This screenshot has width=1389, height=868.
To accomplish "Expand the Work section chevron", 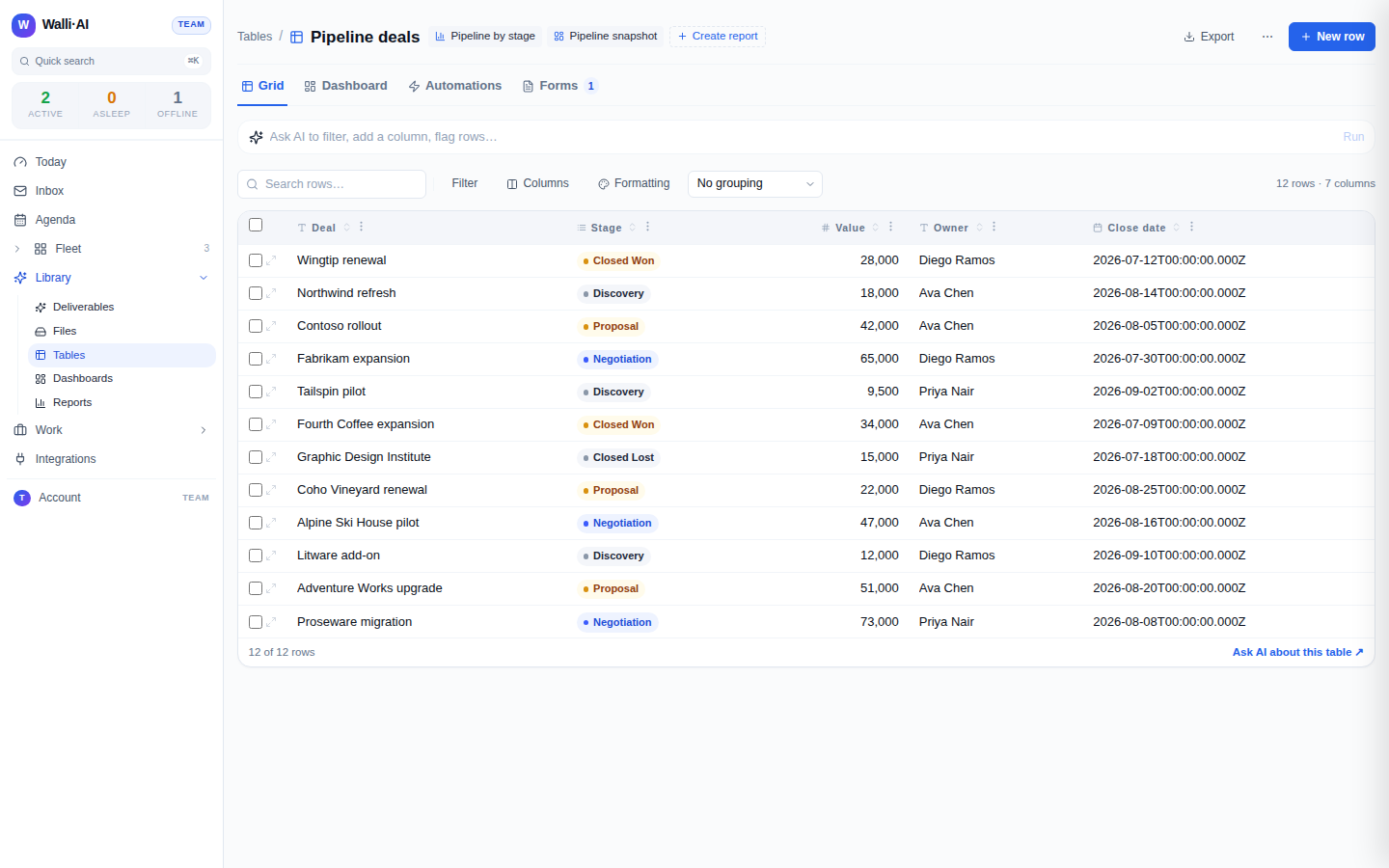I will coord(204,430).
